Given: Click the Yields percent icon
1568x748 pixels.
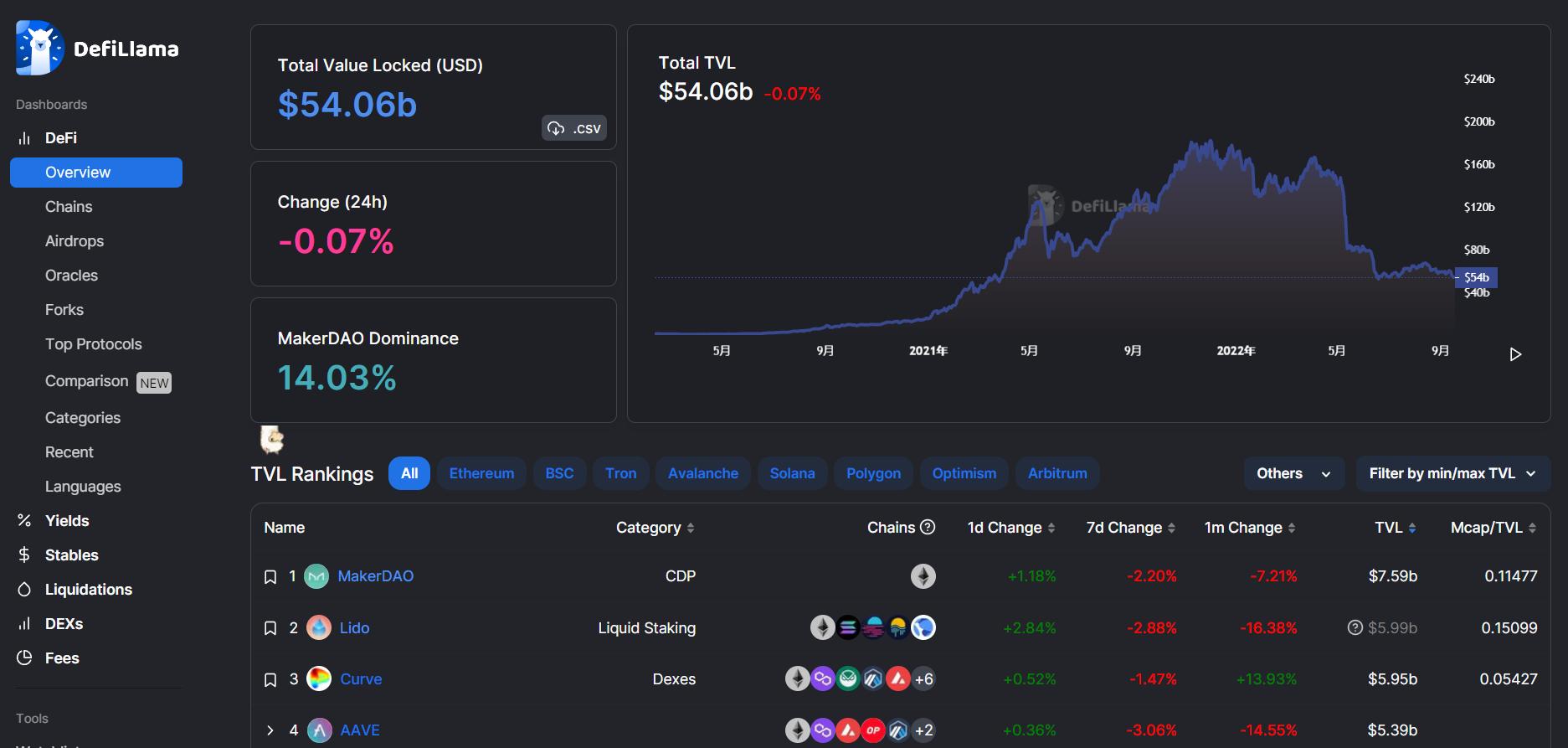Looking at the screenshot, I should coord(24,521).
